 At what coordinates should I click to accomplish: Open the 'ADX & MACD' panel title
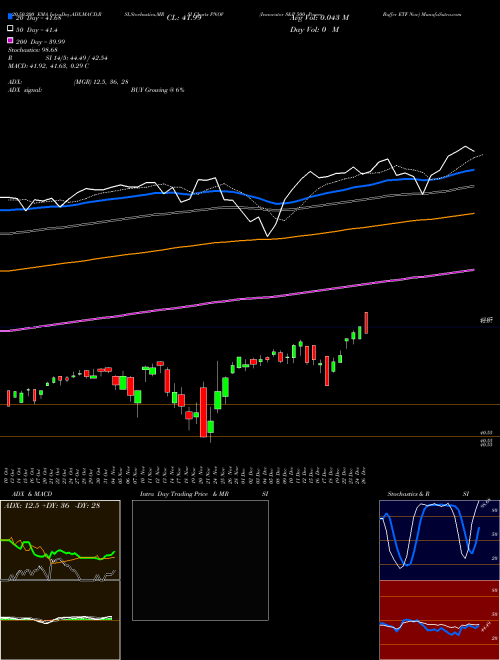32,494
